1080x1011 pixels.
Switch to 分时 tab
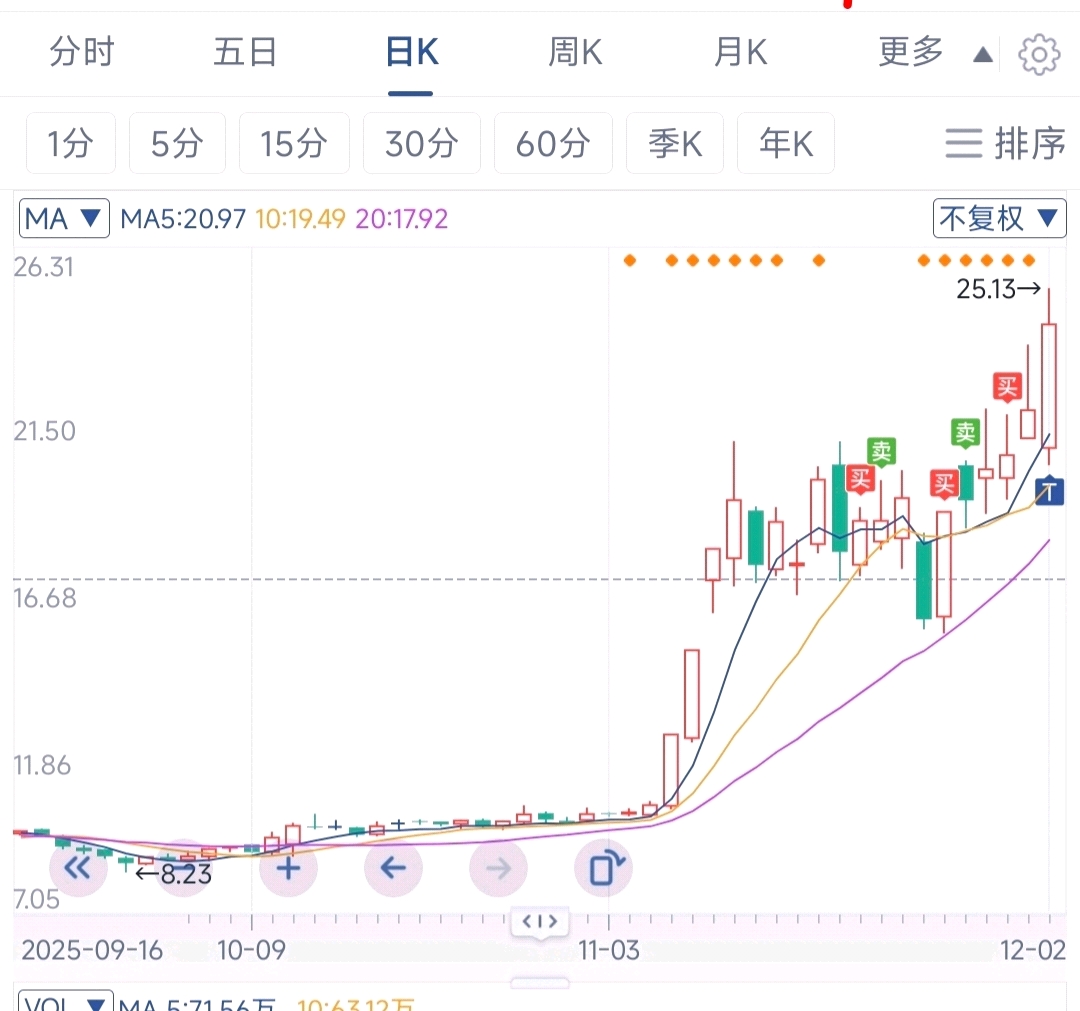81,52
